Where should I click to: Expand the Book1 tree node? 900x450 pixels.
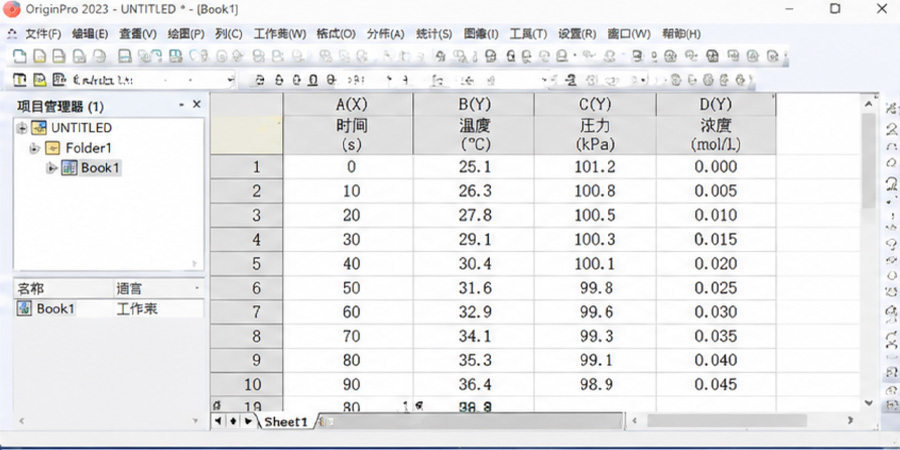[52, 168]
